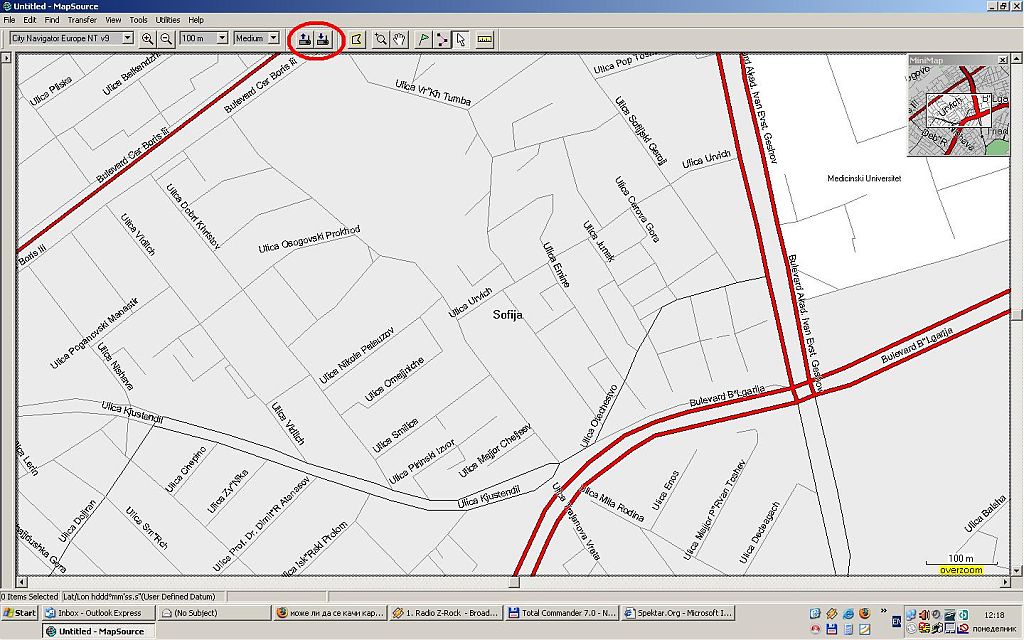Image resolution: width=1024 pixels, height=640 pixels.
Task: Select the Zoom tool in toolbar
Action: pos(381,39)
